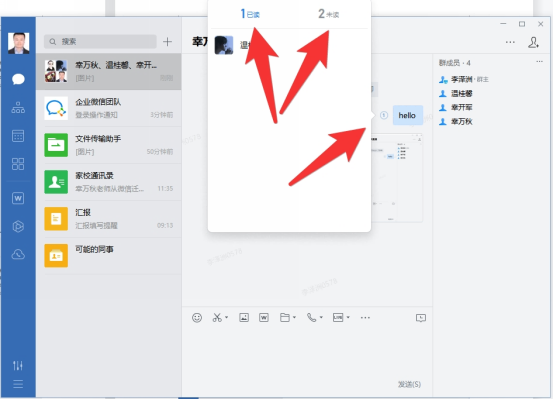The height and width of the screenshot is (399, 554).
Task: Open the Messages chat bubble icon
Action: click(x=18, y=79)
